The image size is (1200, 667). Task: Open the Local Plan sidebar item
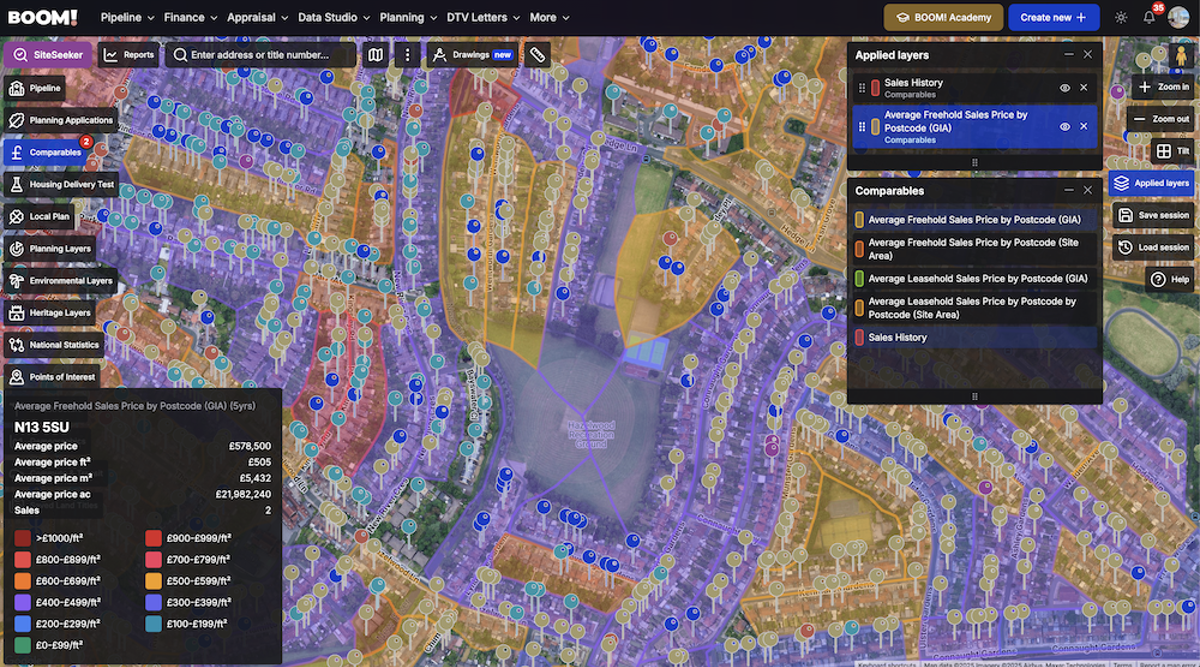[x=40, y=216]
